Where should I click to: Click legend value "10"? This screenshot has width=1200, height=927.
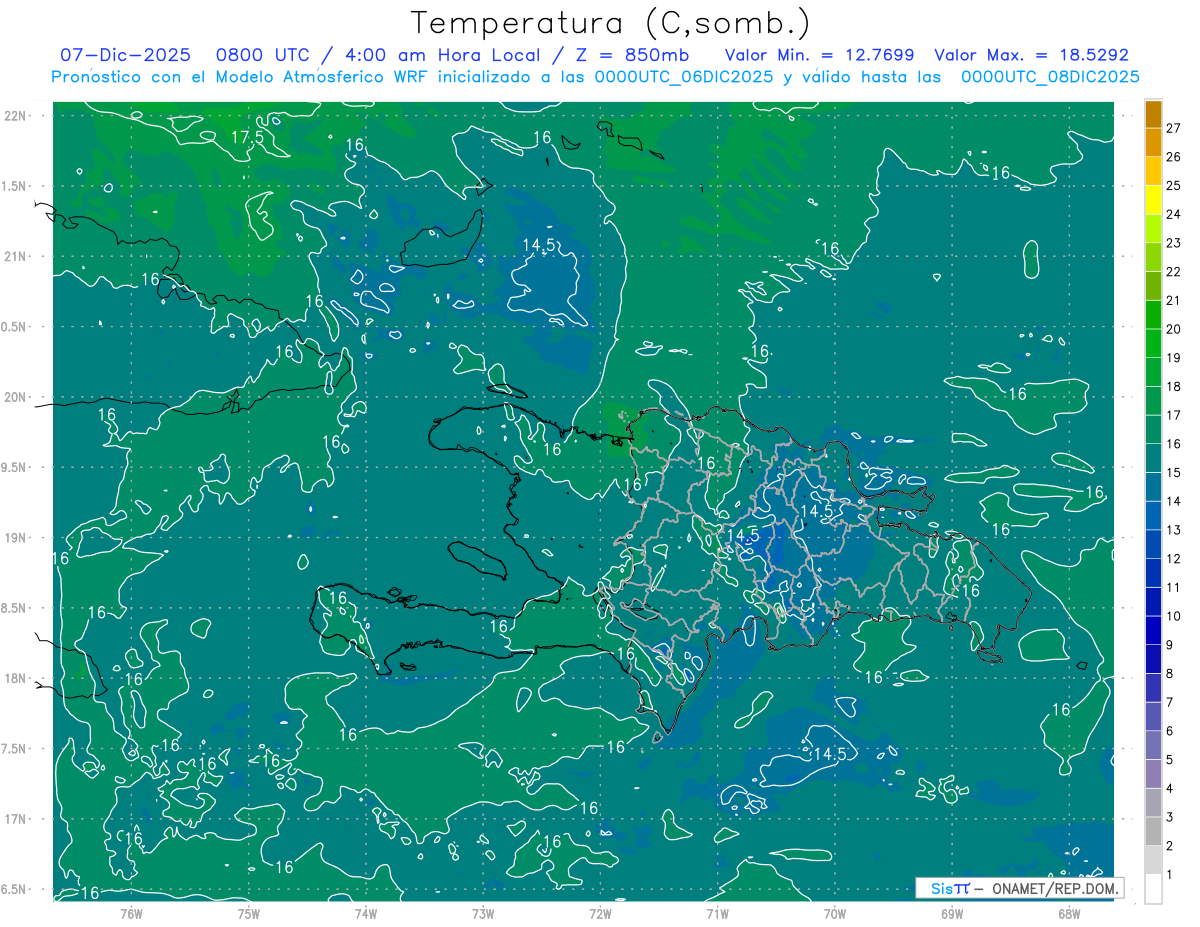point(1173,616)
